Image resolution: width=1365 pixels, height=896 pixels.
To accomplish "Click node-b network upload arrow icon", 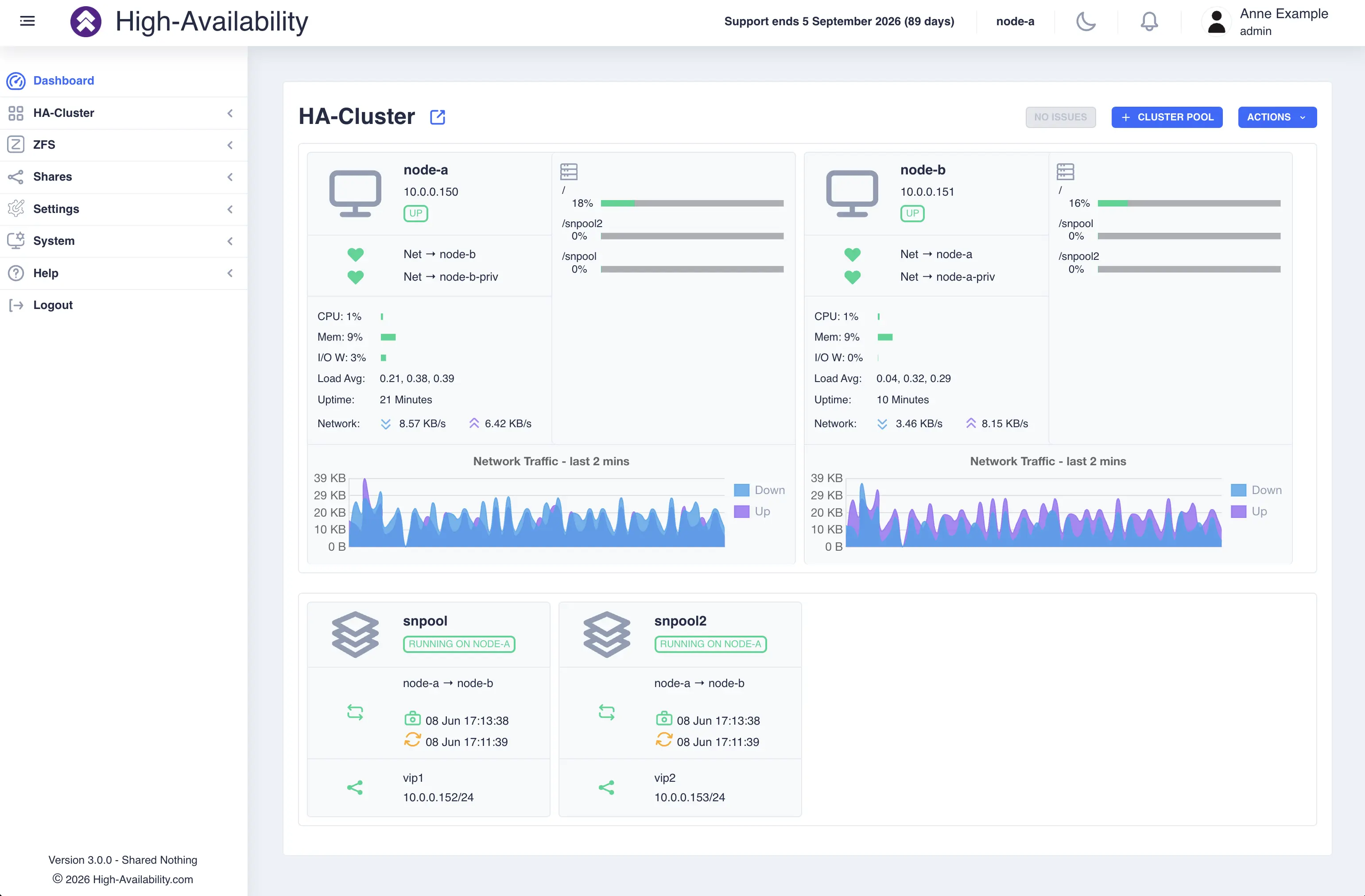I will point(970,423).
